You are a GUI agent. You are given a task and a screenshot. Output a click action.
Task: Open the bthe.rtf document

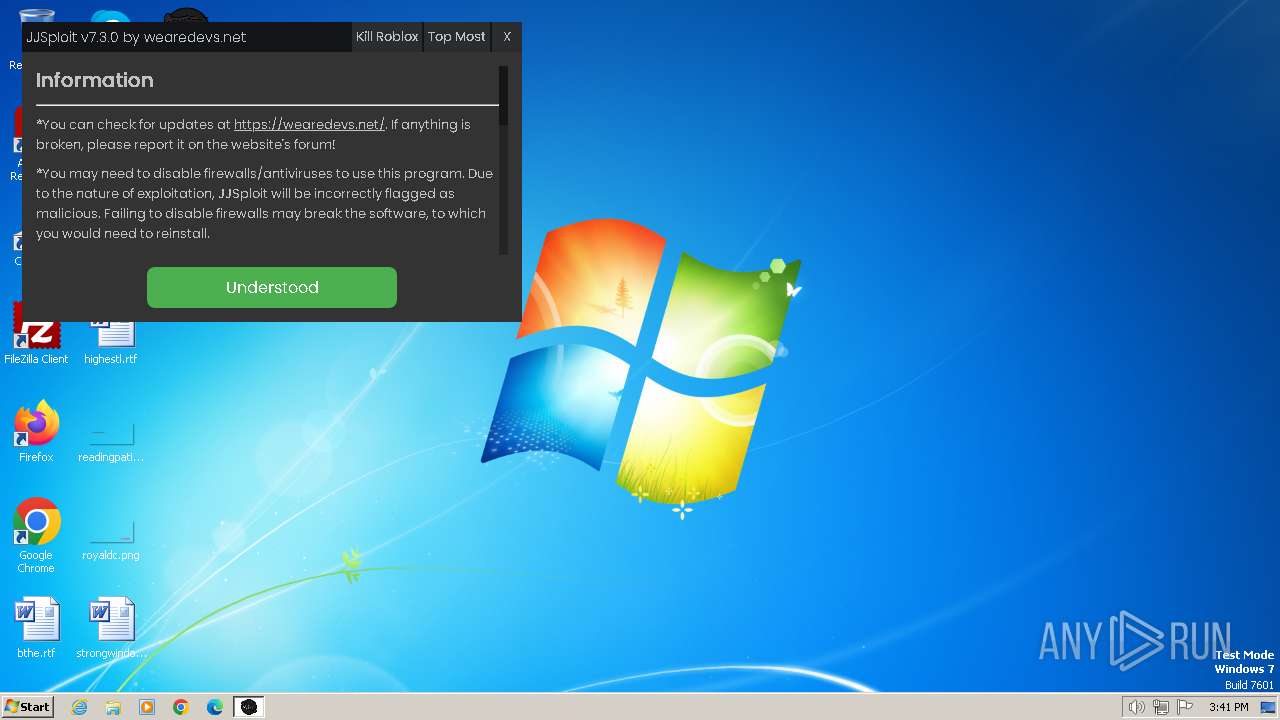pyautogui.click(x=36, y=628)
